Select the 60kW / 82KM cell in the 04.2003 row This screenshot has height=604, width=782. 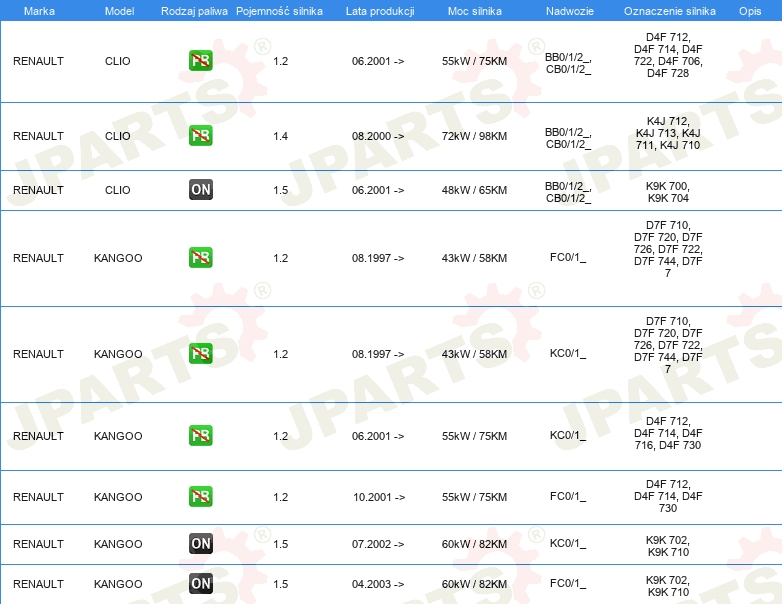tap(474, 584)
